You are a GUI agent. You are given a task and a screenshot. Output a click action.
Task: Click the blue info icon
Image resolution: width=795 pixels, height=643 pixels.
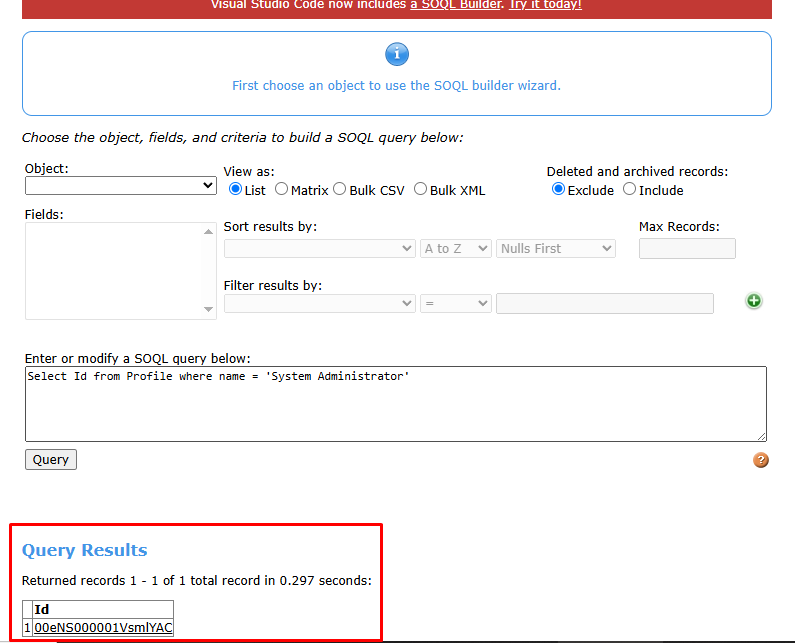tap(397, 54)
